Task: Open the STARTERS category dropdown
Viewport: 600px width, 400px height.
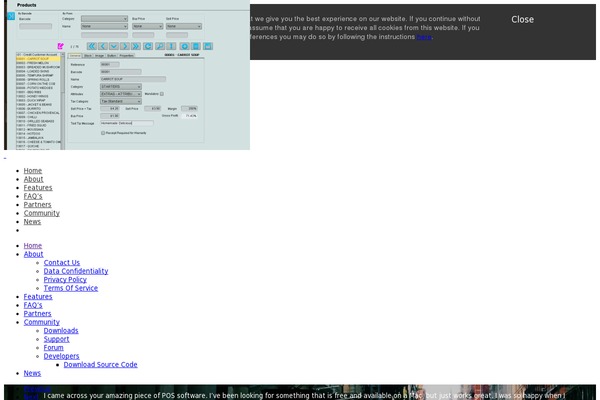Action: pos(121,87)
